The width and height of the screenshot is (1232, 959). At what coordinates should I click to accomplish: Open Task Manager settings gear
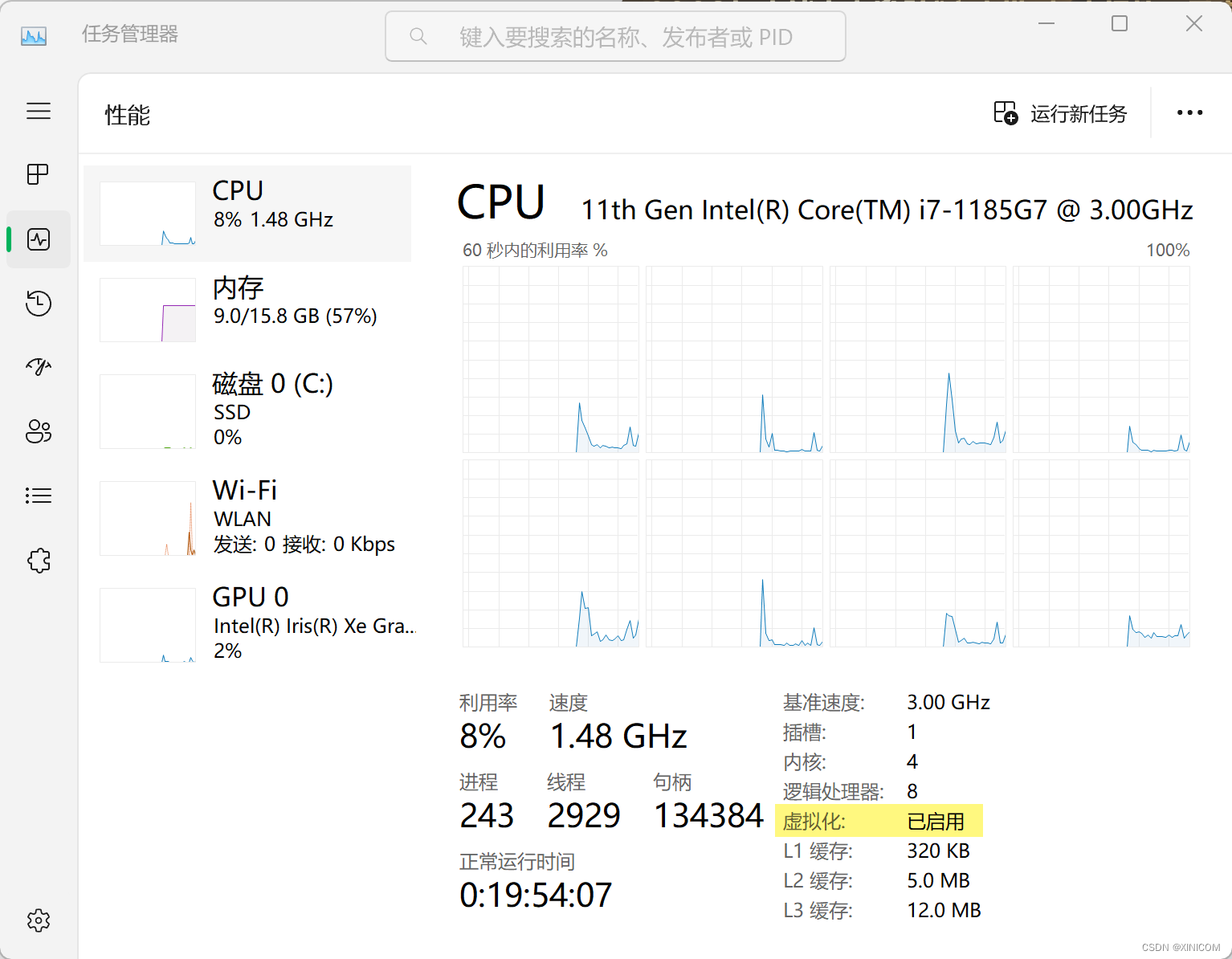pos(39,920)
